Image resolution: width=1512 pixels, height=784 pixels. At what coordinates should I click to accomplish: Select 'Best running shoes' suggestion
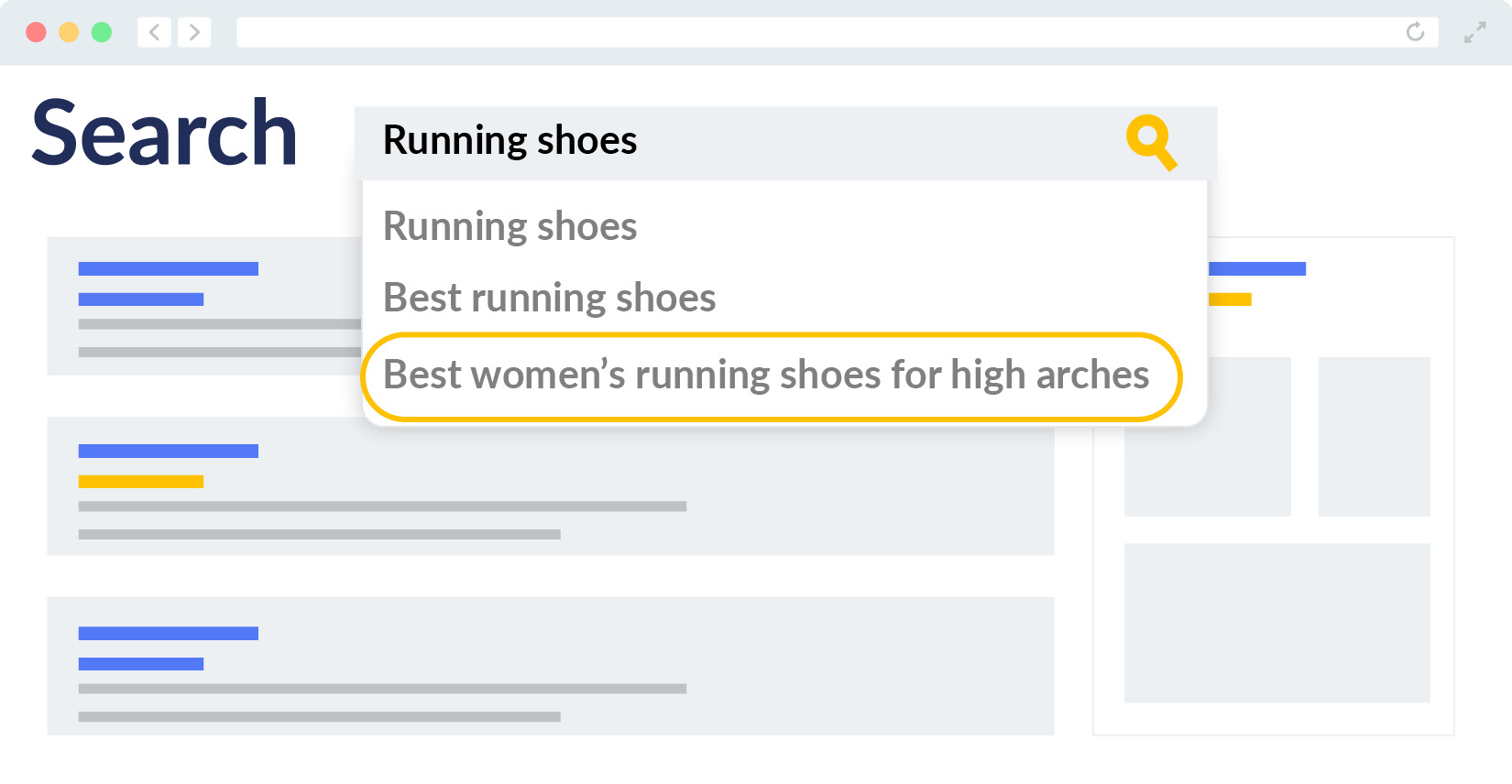(549, 298)
